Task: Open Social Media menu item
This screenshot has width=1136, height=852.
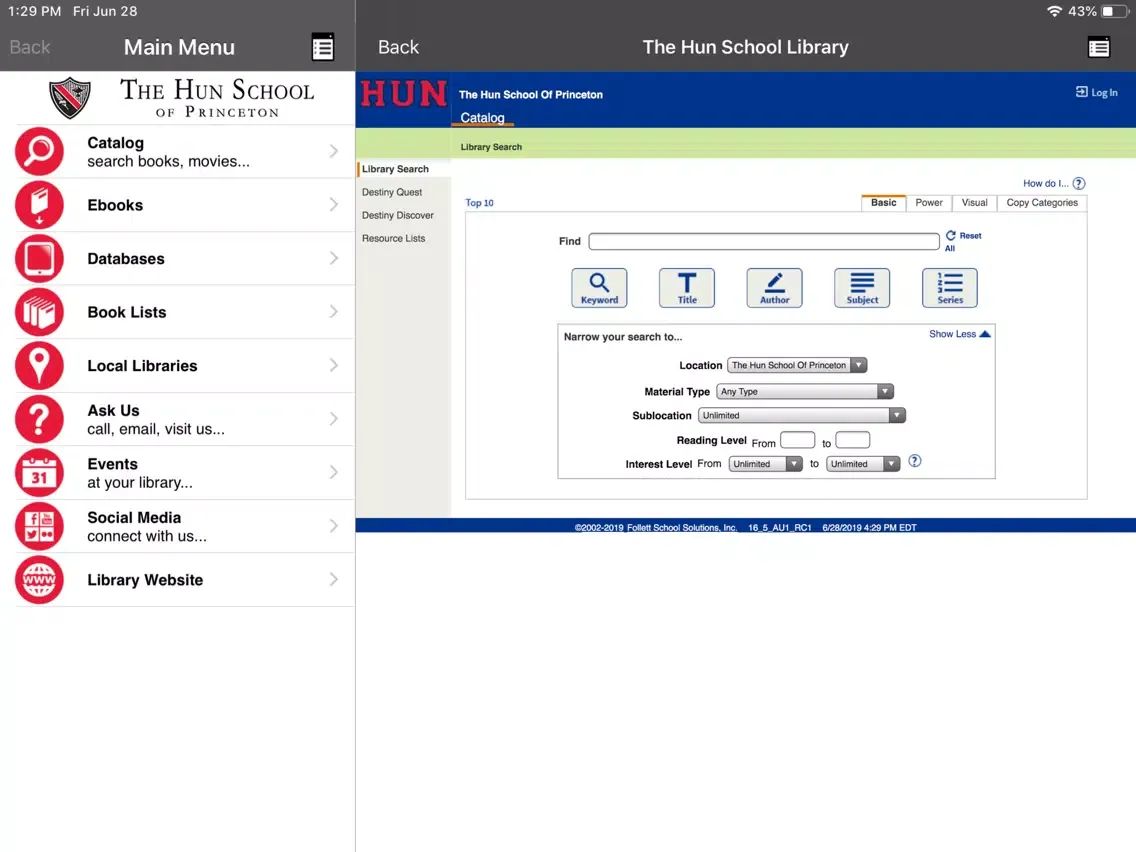Action: [x=178, y=527]
